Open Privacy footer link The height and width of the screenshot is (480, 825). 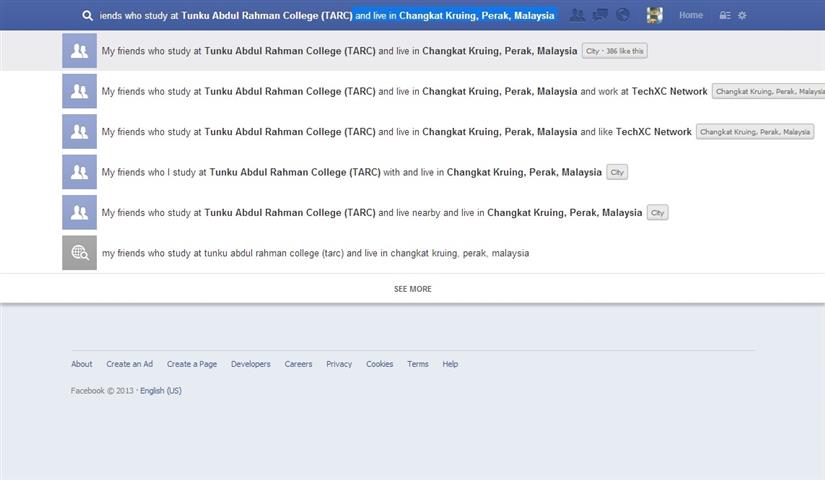click(x=339, y=364)
